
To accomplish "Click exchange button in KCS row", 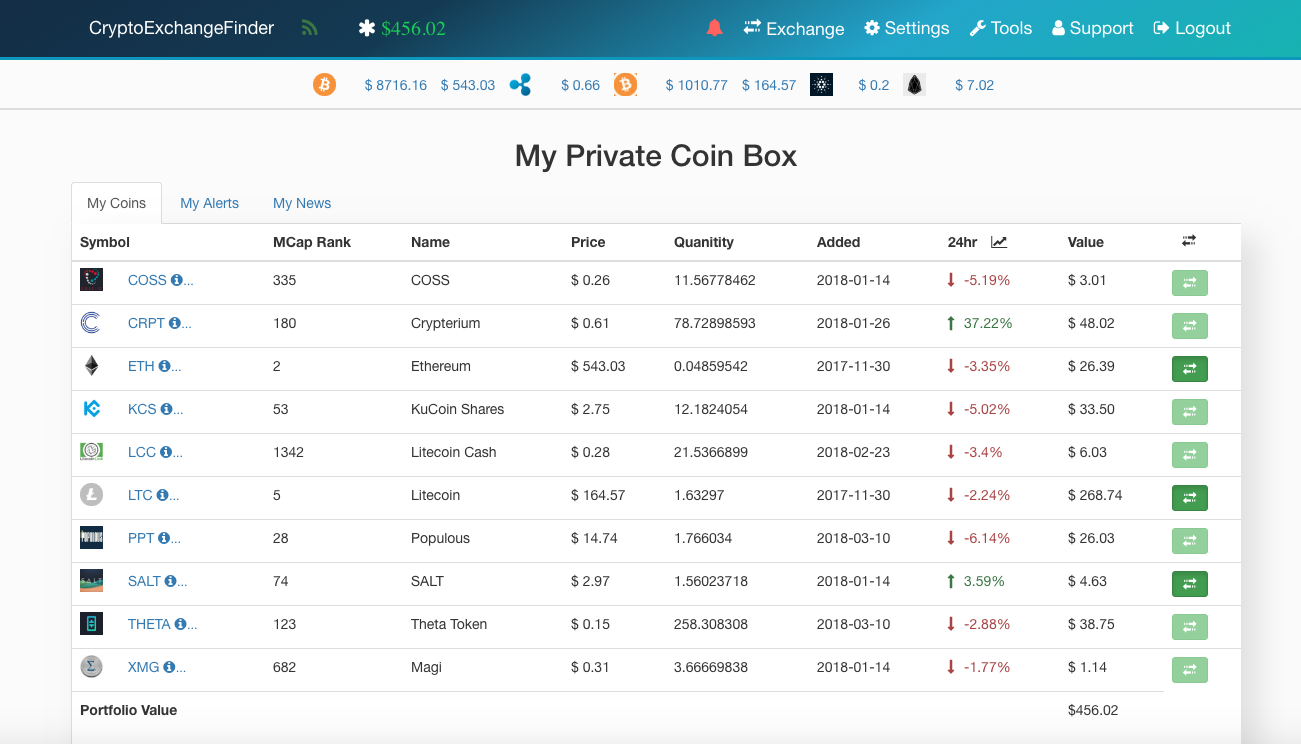I will click(1190, 412).
